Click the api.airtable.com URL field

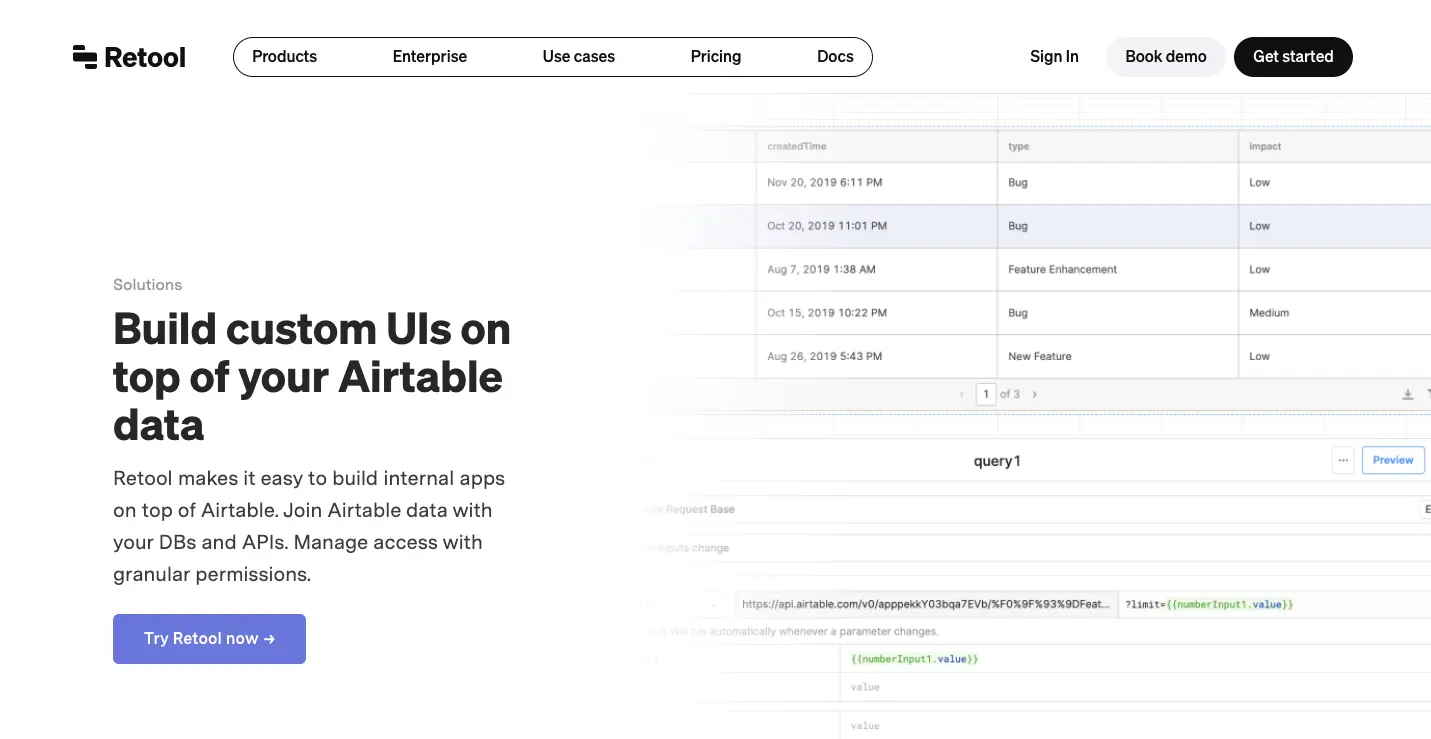(x=925, y=604)
